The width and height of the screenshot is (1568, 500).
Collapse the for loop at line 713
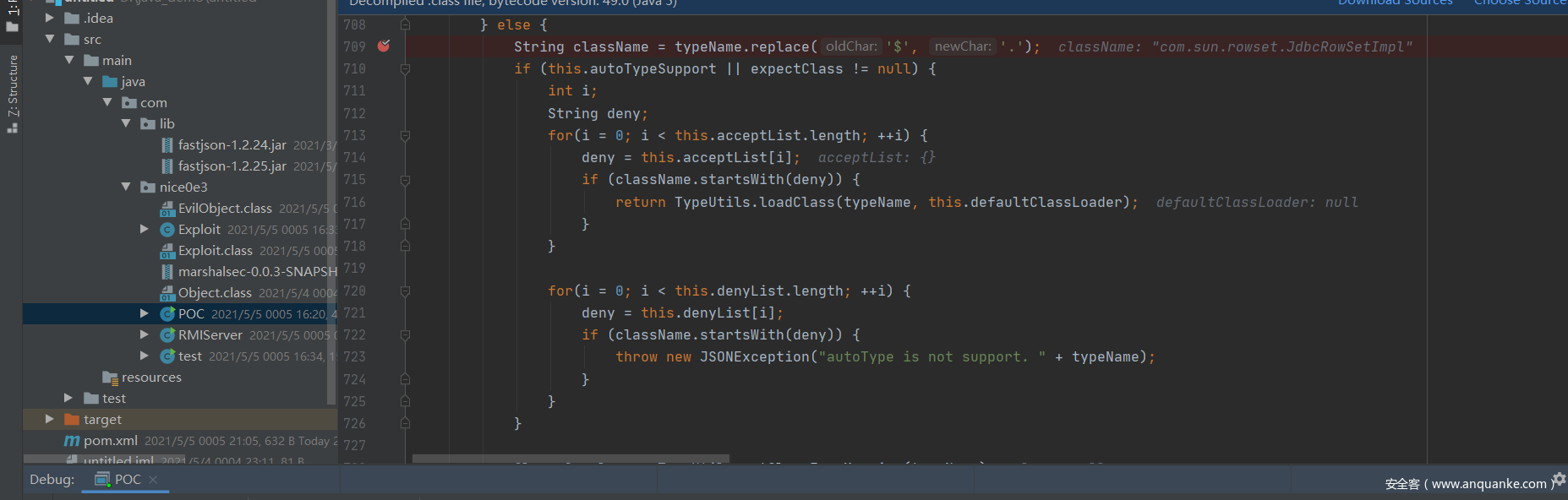point(405,136)
